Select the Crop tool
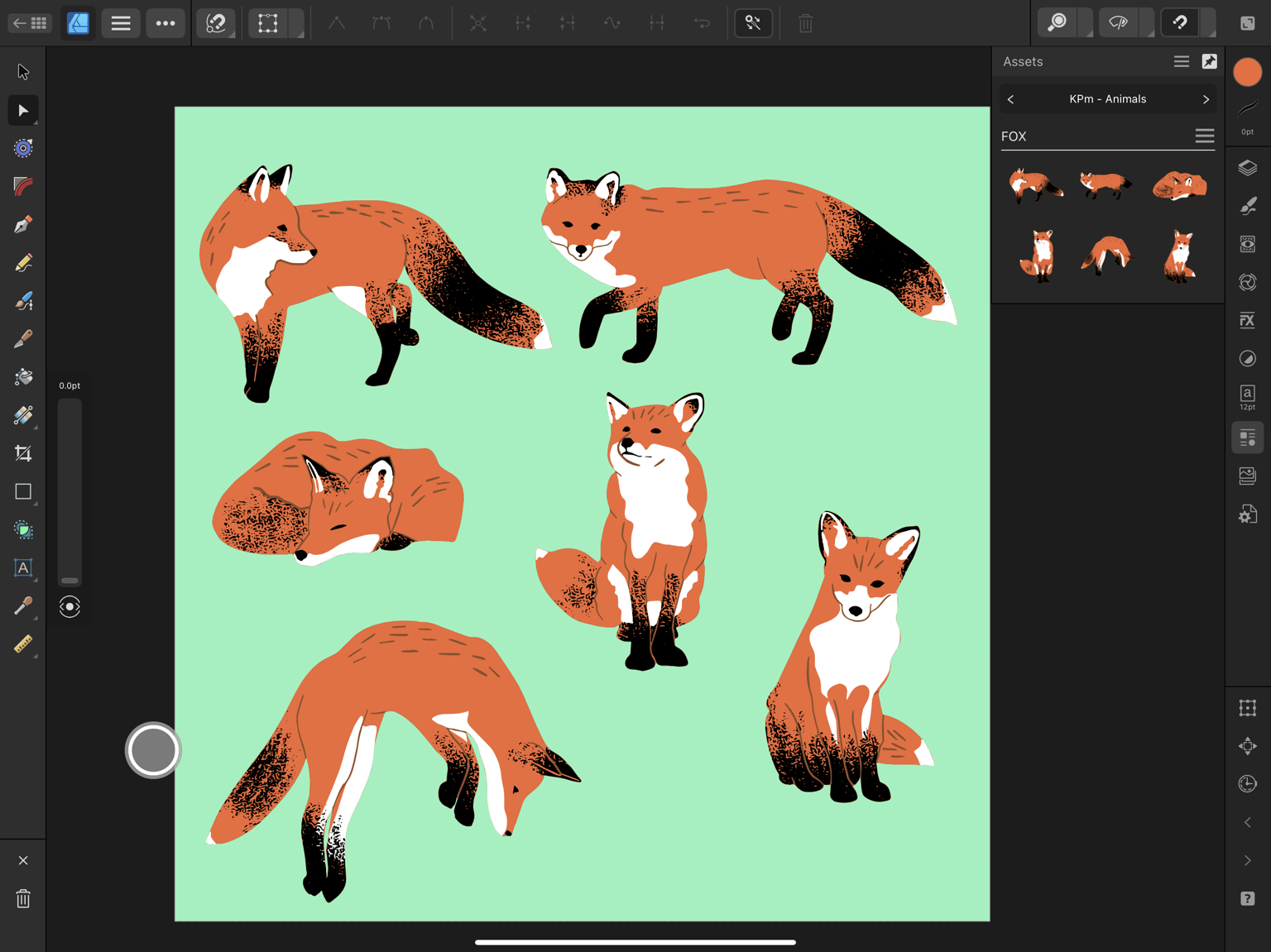Screen dimensions: 1271x952 23,453
